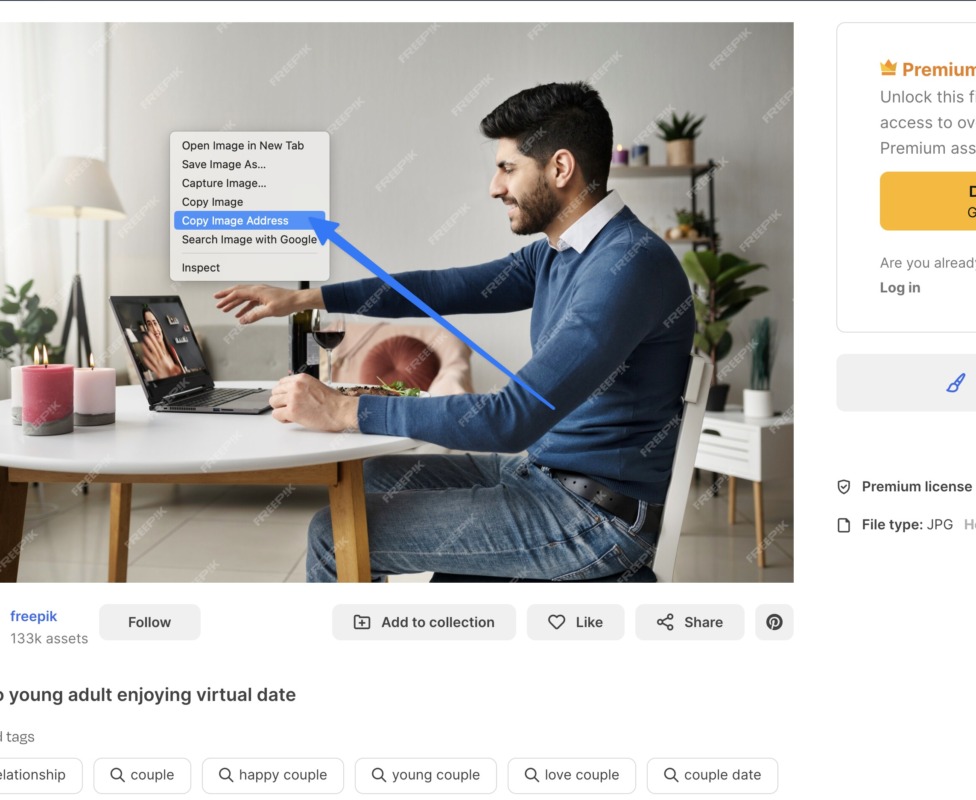Viewport: 976px width, 800px height.
Task: Share the image on Pinterest
Action: [x=774, y=622]
